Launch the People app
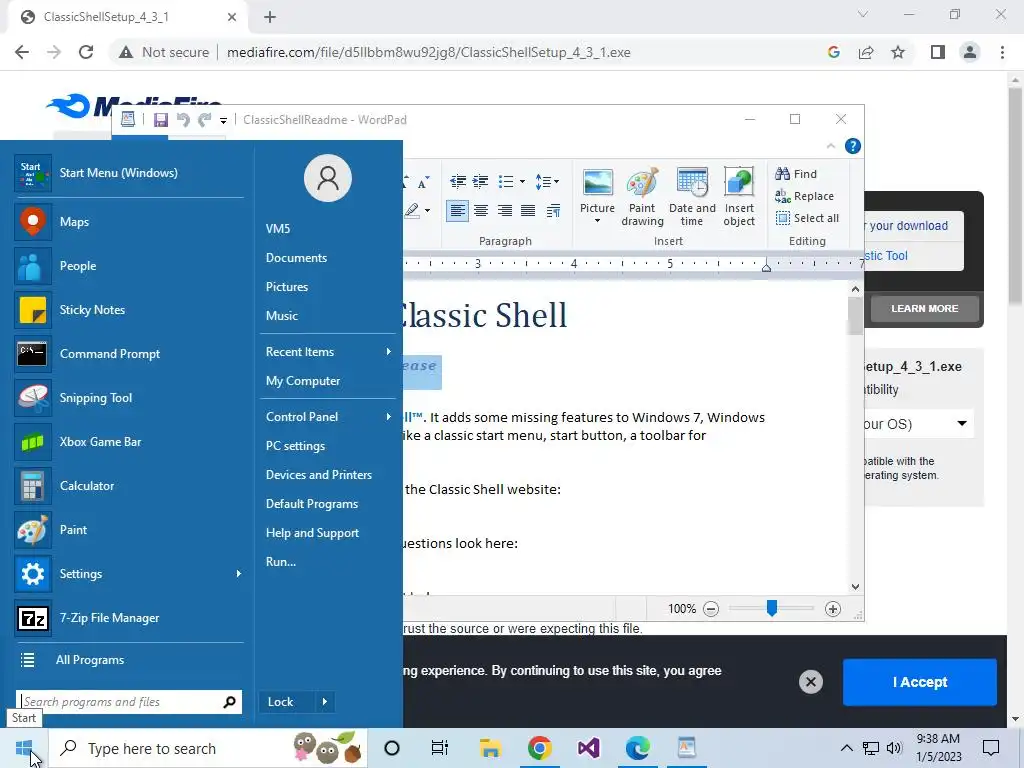The height and width of the screenshot is (768, 1024). (129, 266)
